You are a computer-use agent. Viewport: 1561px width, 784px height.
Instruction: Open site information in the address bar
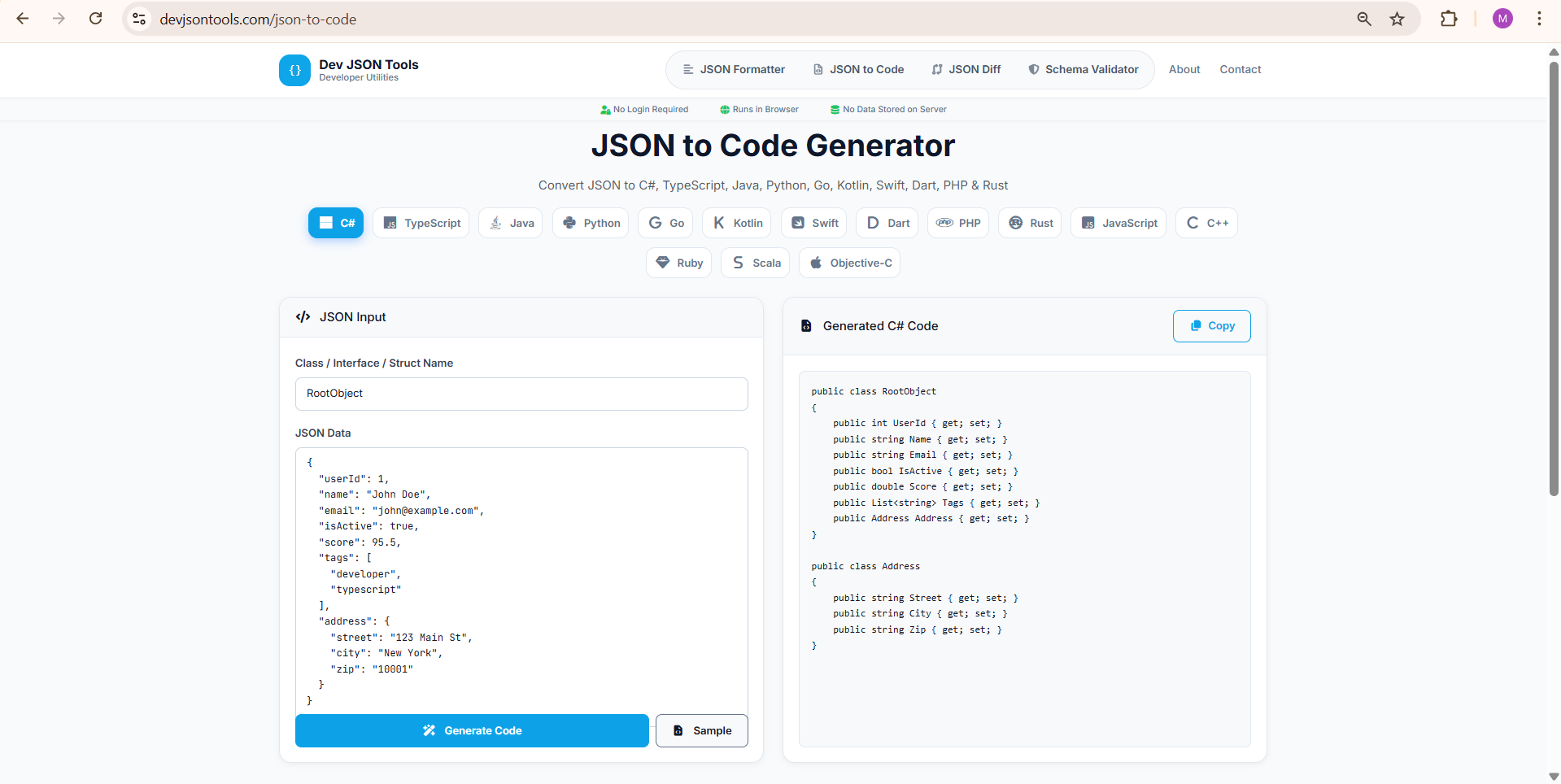point(138,19)
